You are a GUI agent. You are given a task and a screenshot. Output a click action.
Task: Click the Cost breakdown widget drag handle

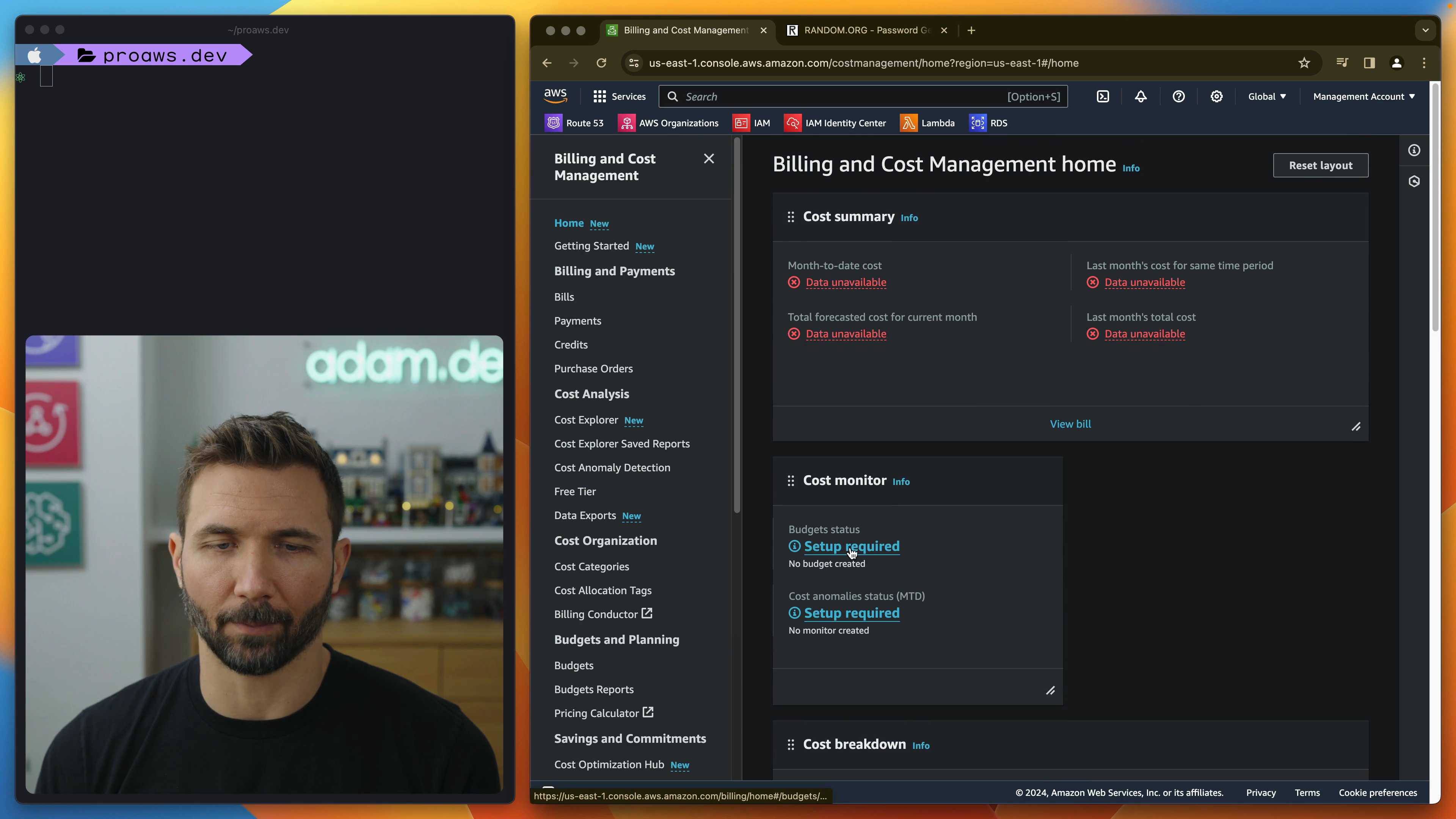(791, 745)
